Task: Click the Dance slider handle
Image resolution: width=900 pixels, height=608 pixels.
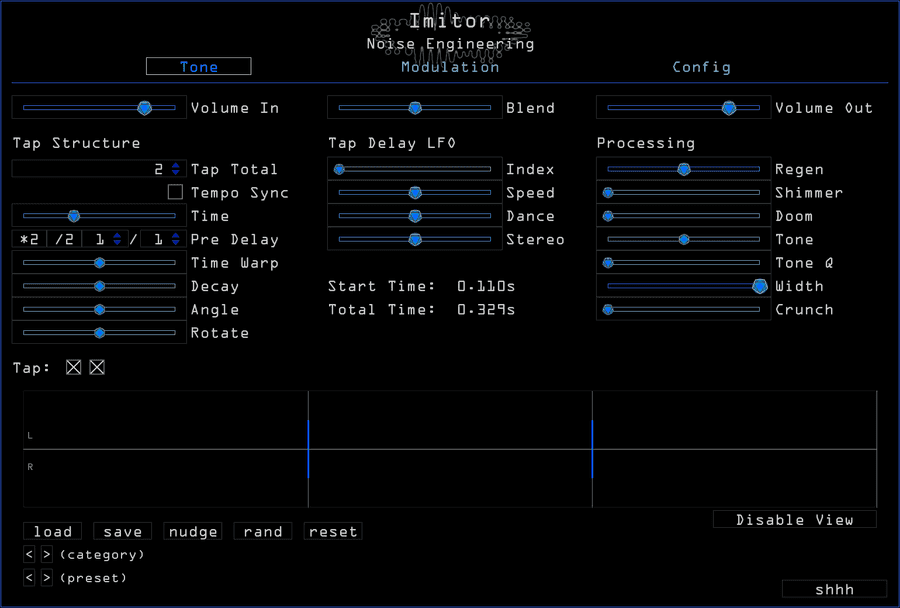Action: point(415,216)
